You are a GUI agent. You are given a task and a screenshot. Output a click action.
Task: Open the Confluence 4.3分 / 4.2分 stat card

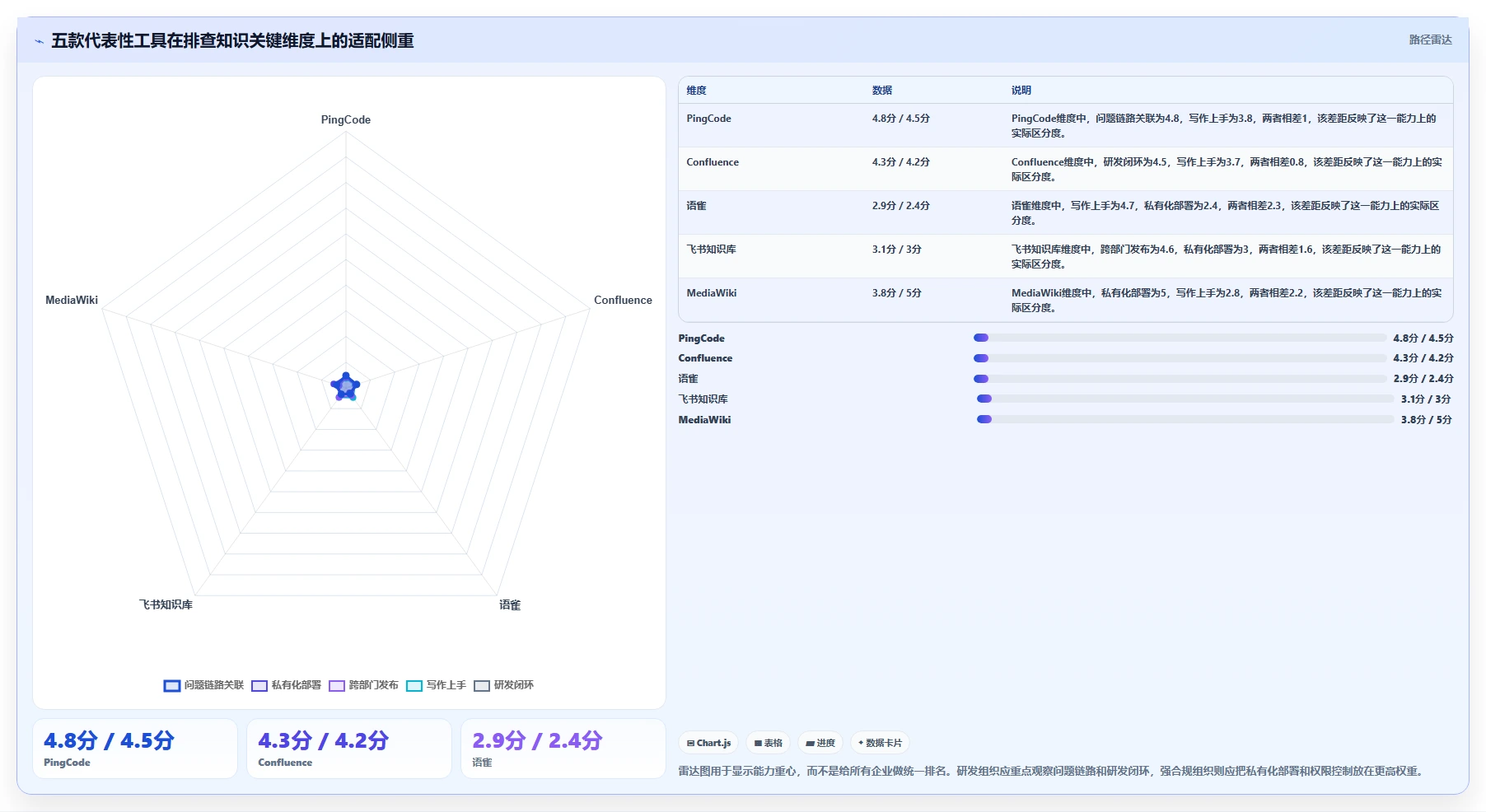tap(349, 749)
